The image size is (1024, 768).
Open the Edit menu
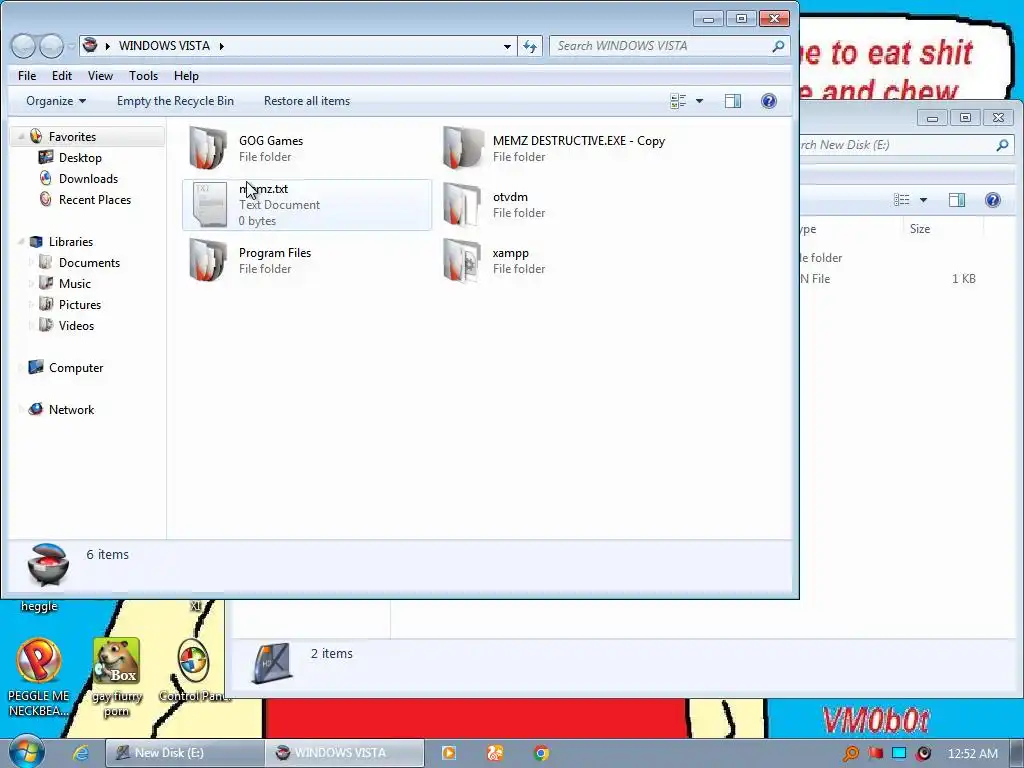(62, 76)
